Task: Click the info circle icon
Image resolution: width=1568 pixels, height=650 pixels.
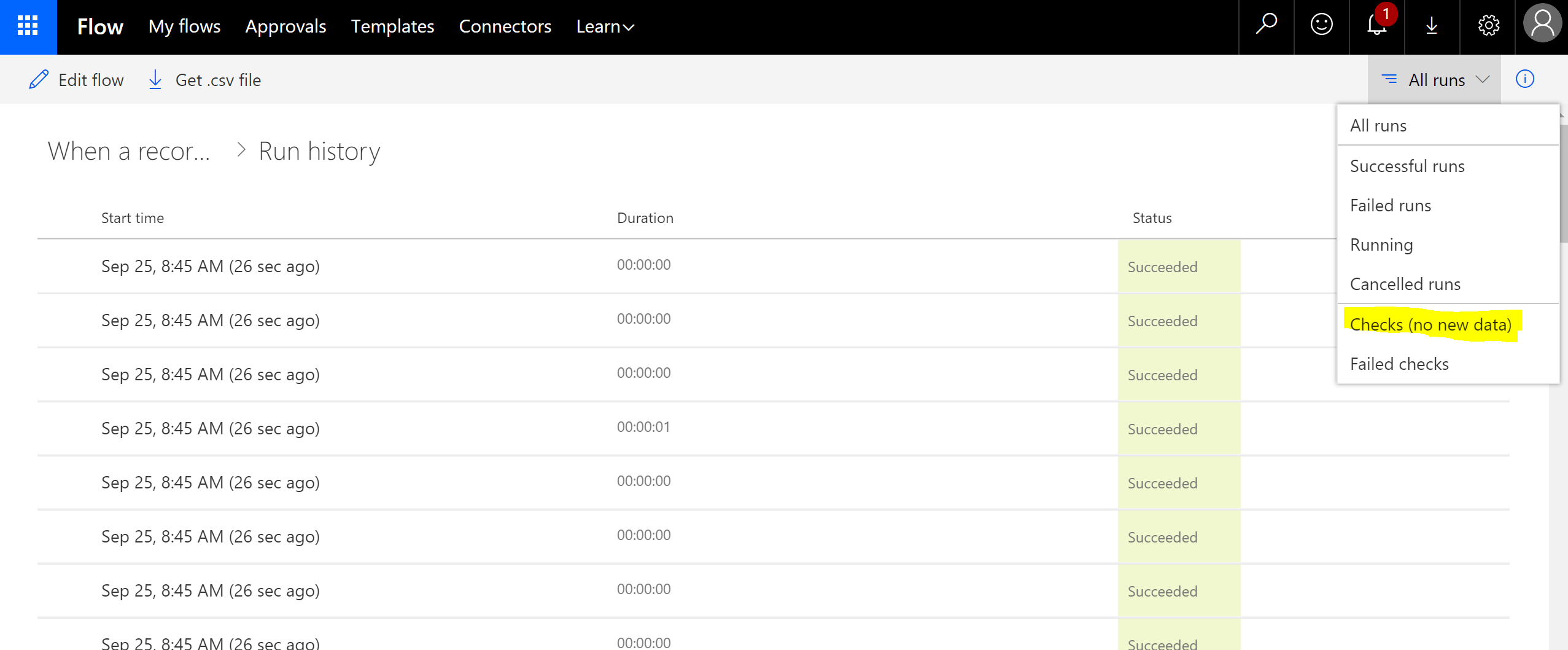Action: 1524,79
